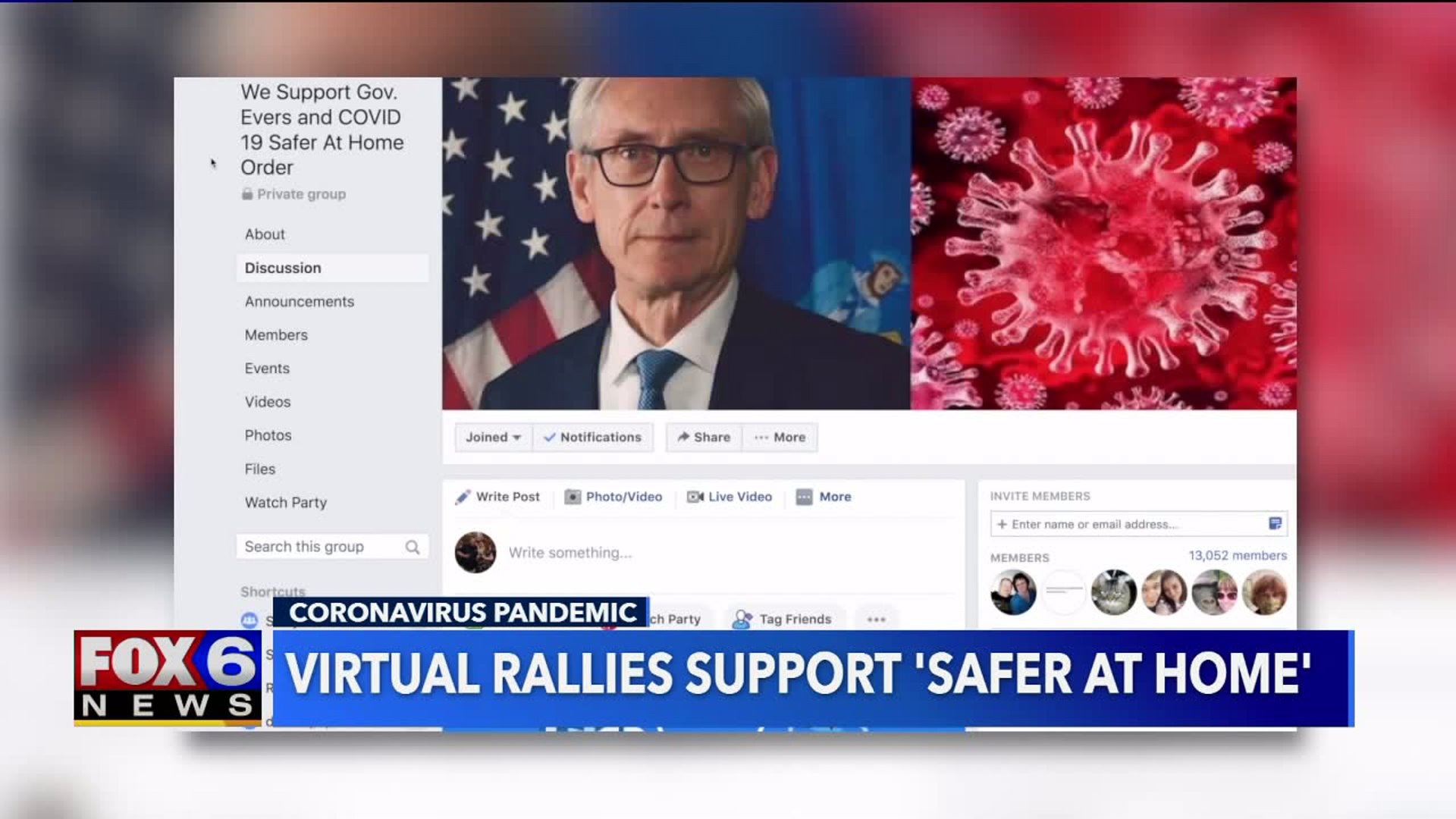1456x819 pixels.
Task: Switch to the Announcements section
Action: (x=300, y=302)
